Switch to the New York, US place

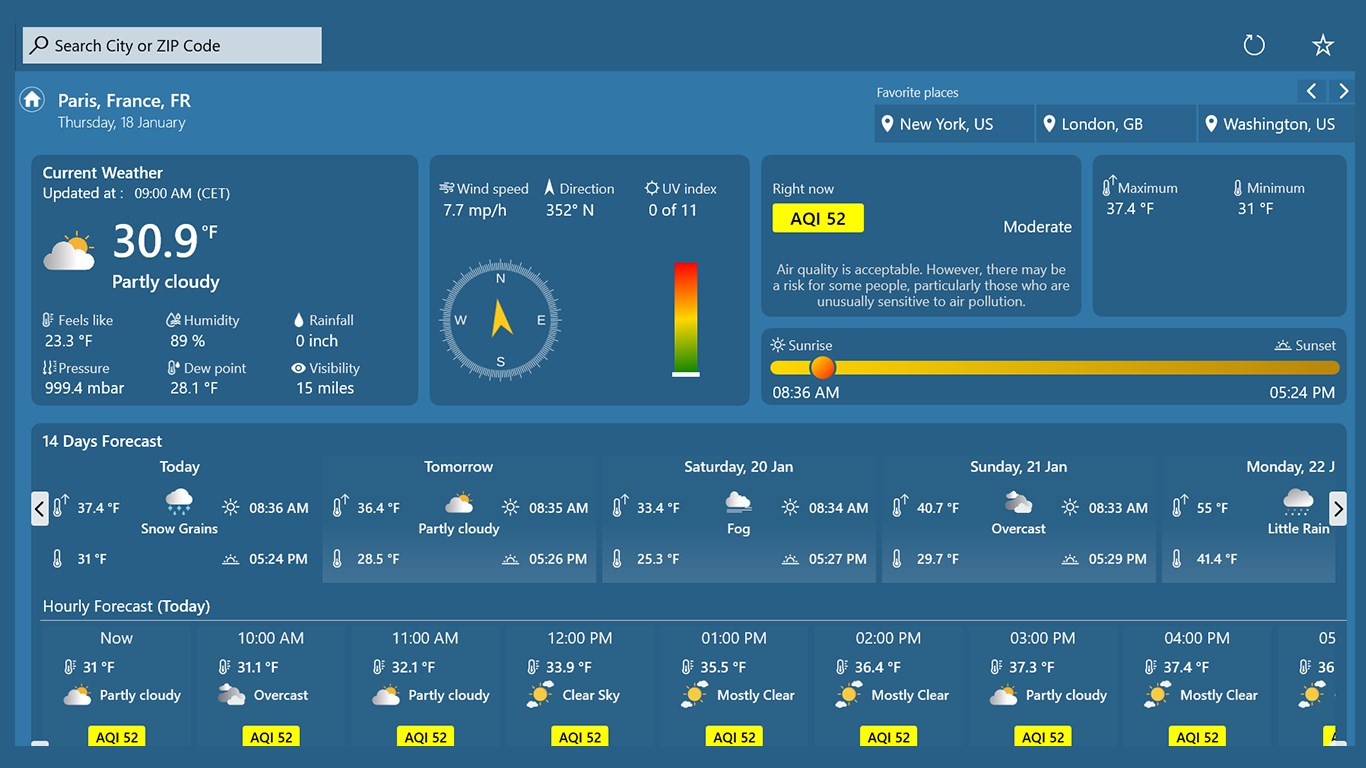tap(953, 123)
